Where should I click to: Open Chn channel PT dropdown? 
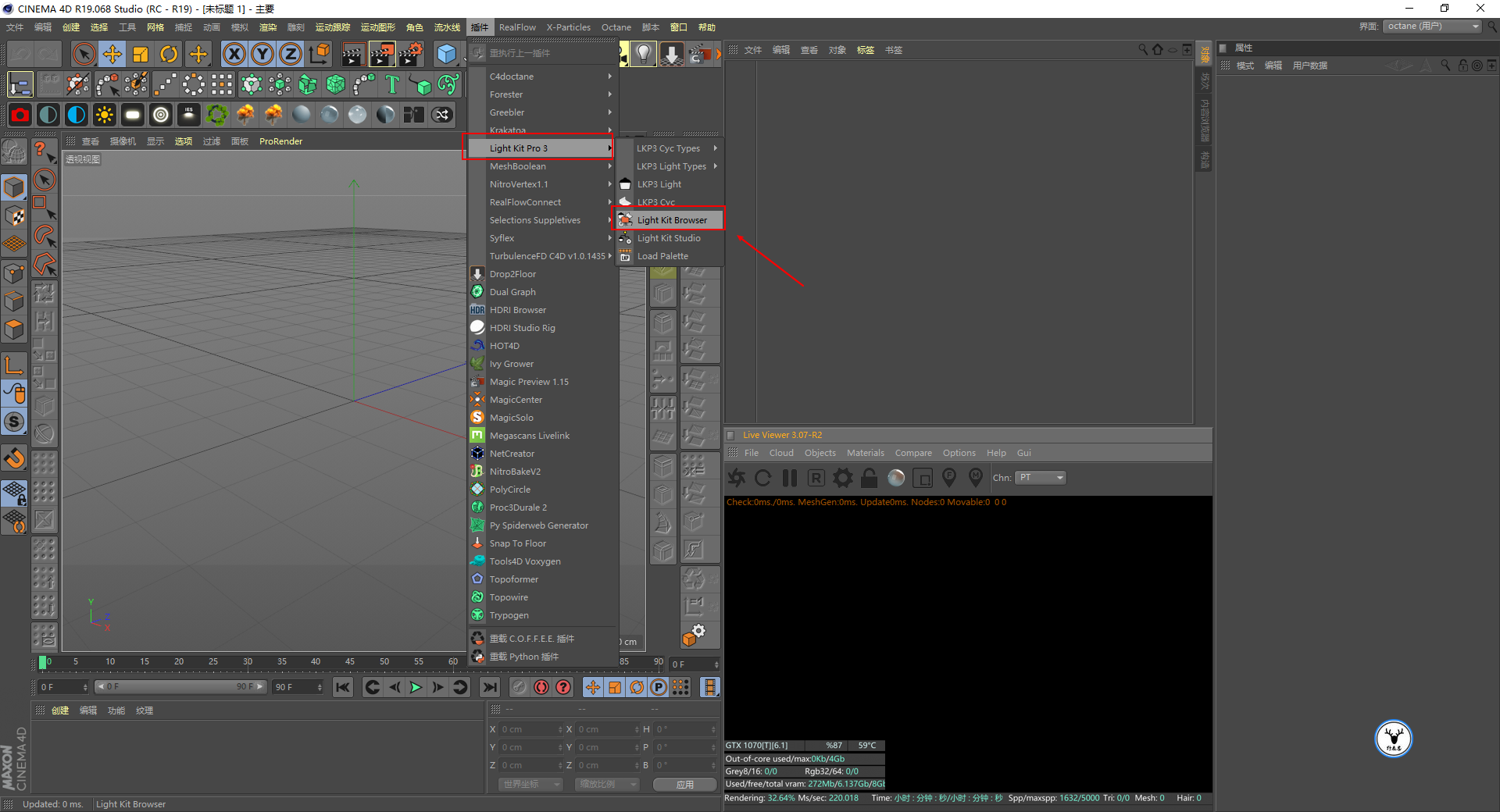click(x=1041, y=478)
